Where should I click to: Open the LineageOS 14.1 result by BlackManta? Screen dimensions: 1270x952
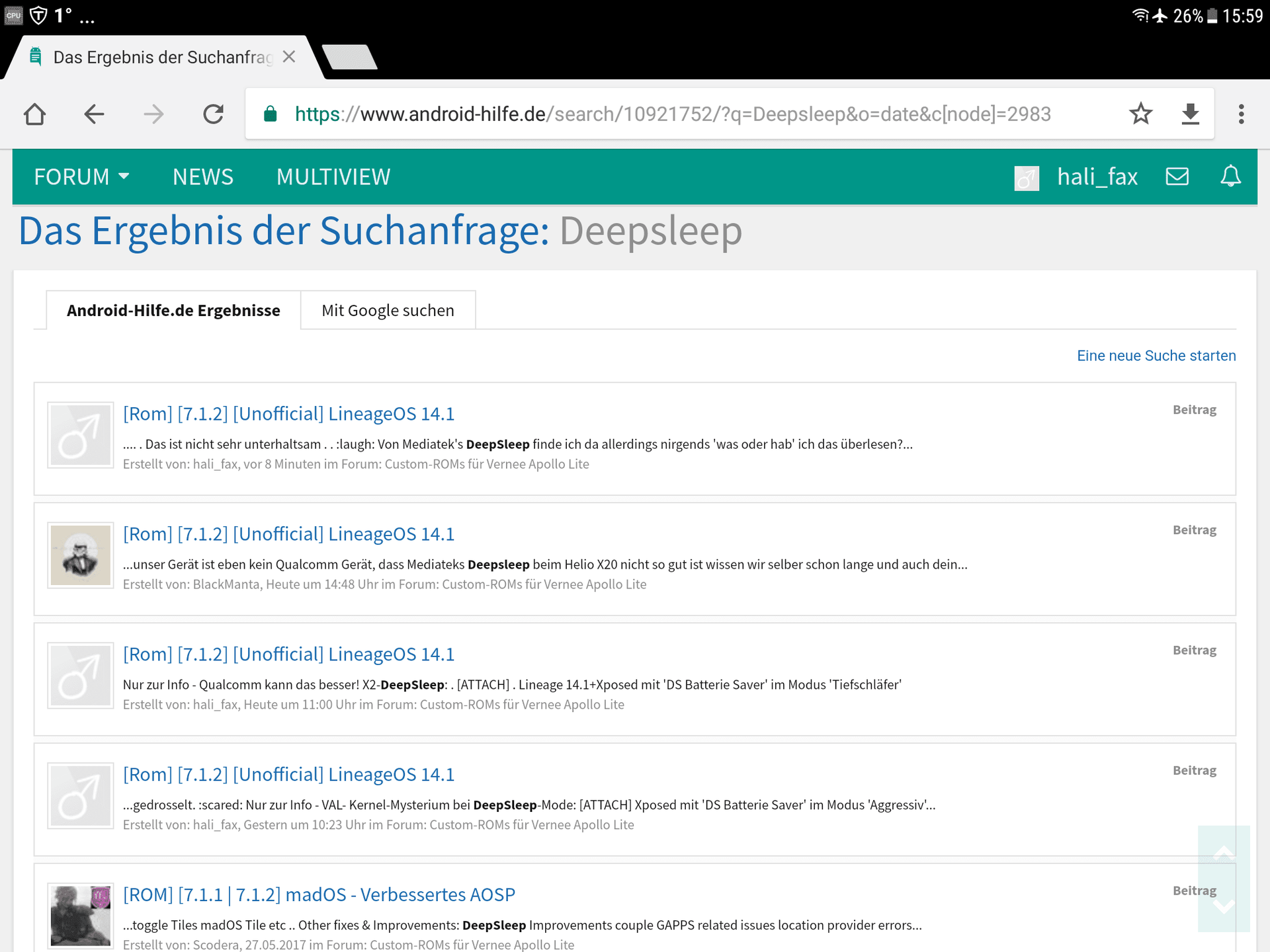click(x=289, y=534)
